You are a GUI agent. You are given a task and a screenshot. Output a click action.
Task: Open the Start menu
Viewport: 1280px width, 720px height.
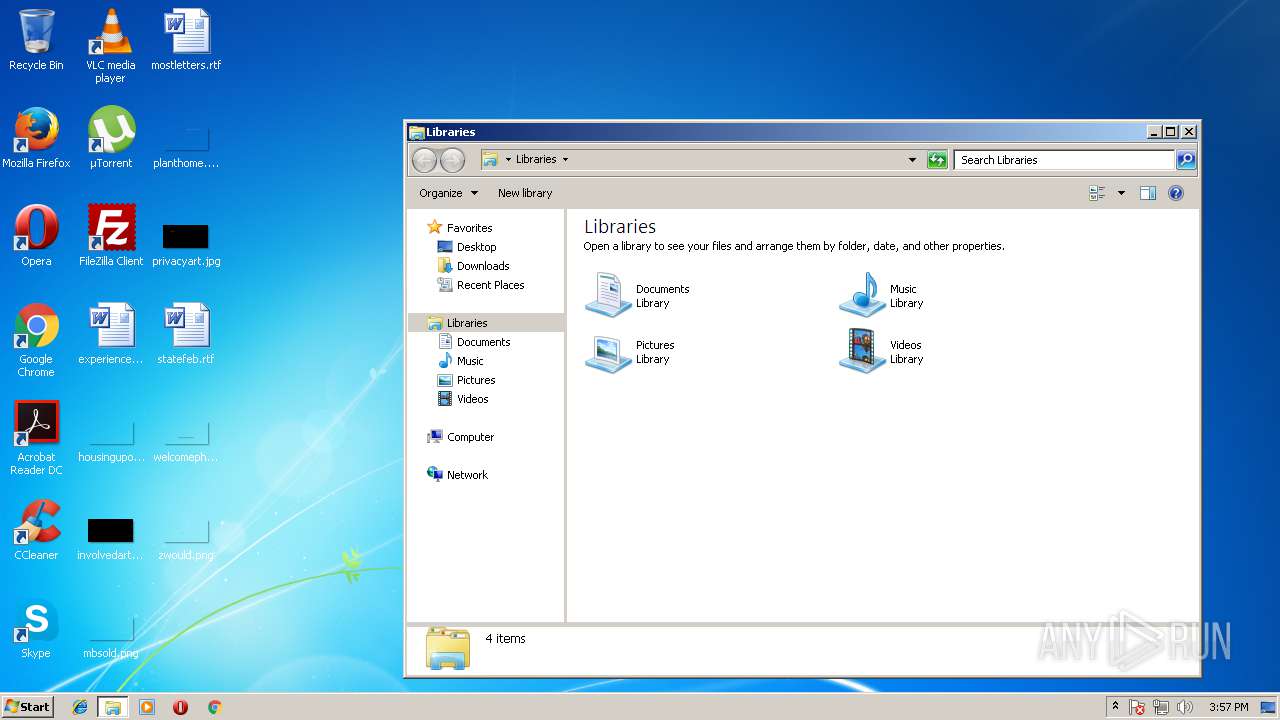point(27,707)
